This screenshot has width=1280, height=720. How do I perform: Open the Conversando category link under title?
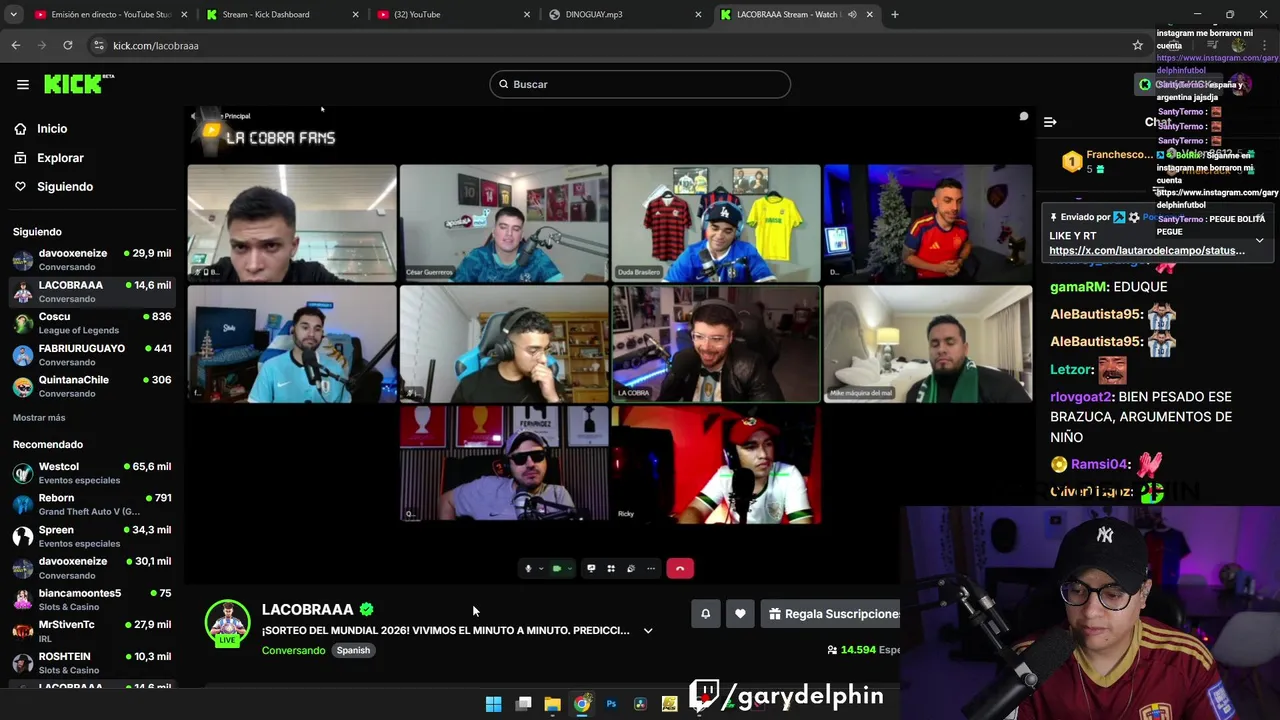coord(293,651)
